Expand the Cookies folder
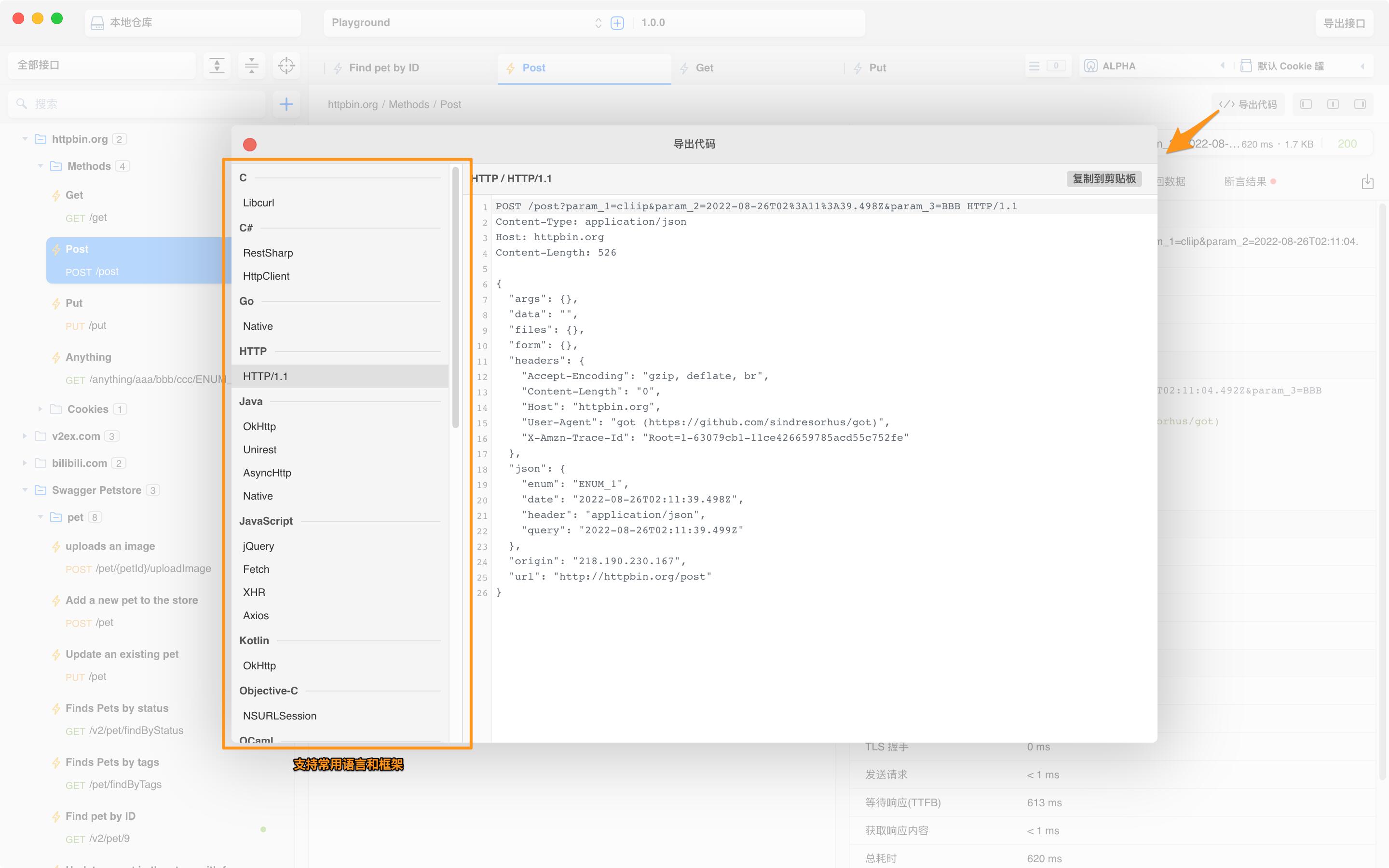 pyautogui.click(x=40, y=409)
